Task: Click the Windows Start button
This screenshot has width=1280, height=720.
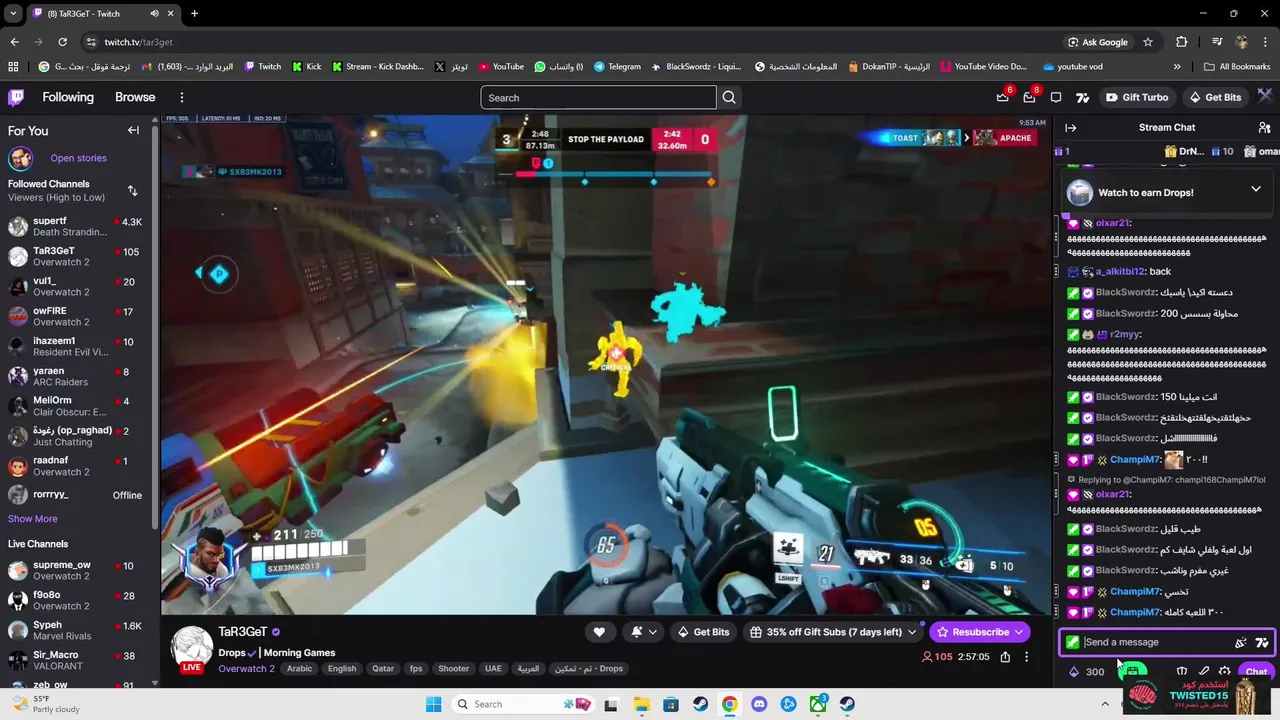Action: pos(433,704)
